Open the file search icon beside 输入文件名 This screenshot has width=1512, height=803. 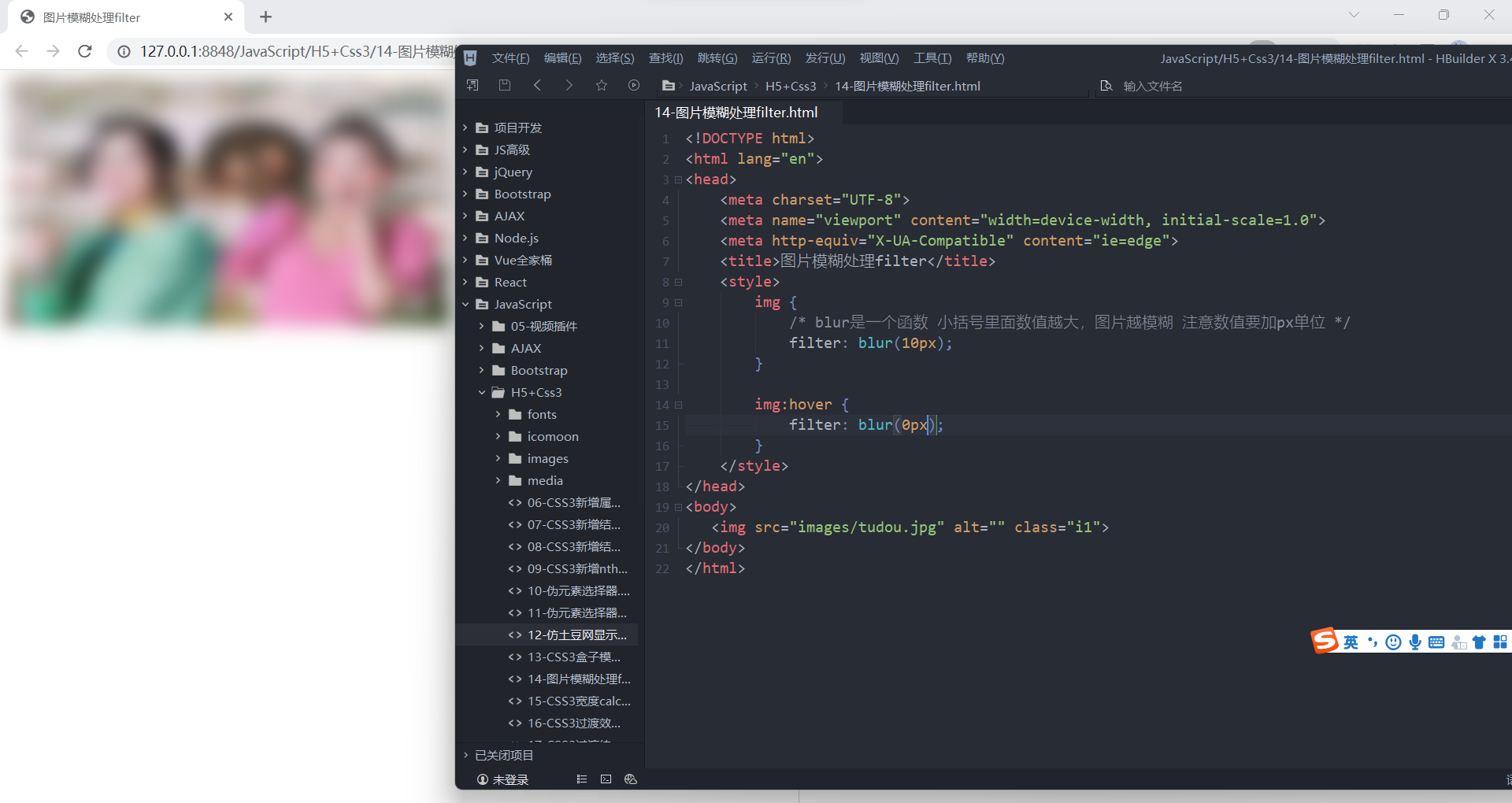point(1106,86)
